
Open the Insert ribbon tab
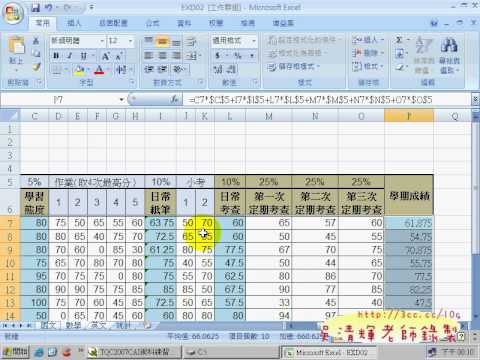(x=74, y=23)
